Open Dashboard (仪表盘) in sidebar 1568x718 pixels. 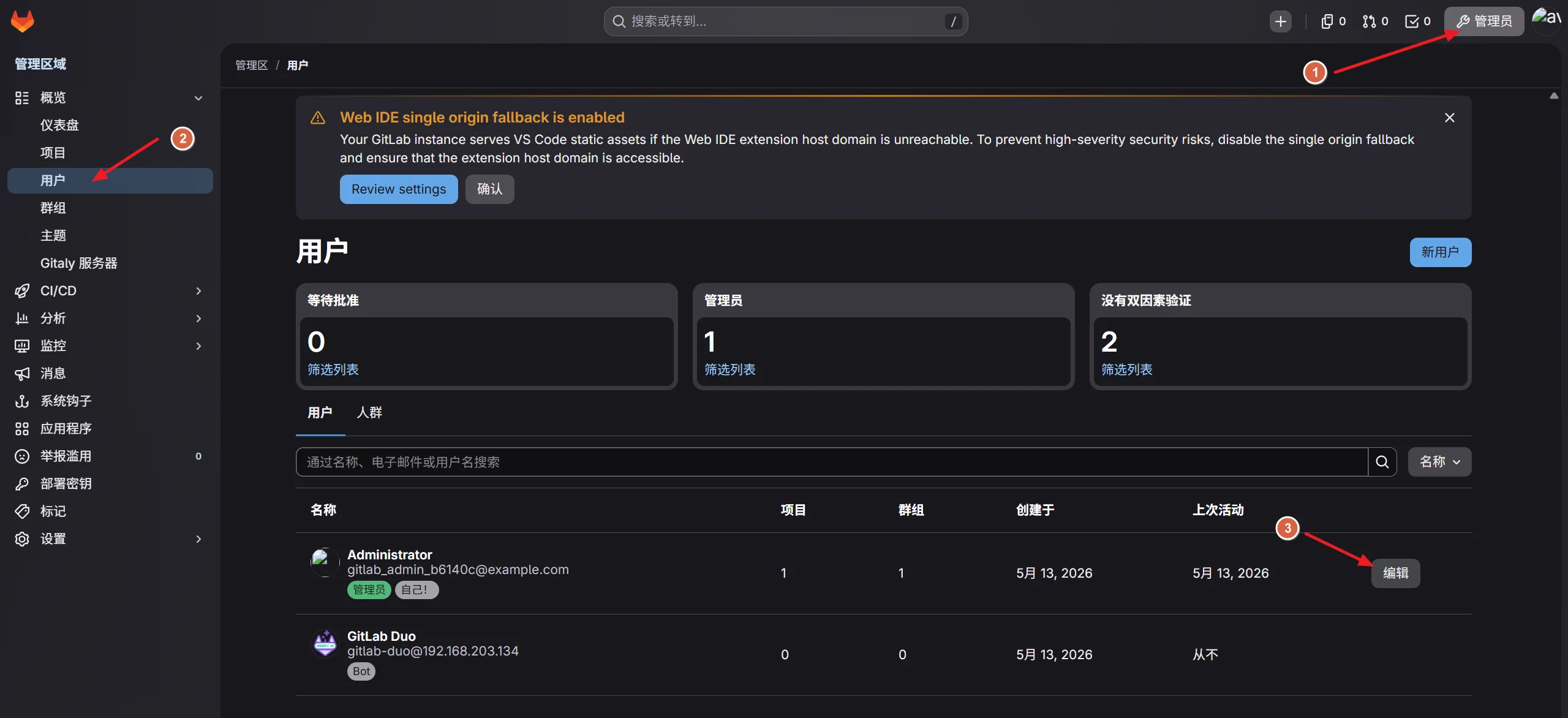(x=110, y=126)
